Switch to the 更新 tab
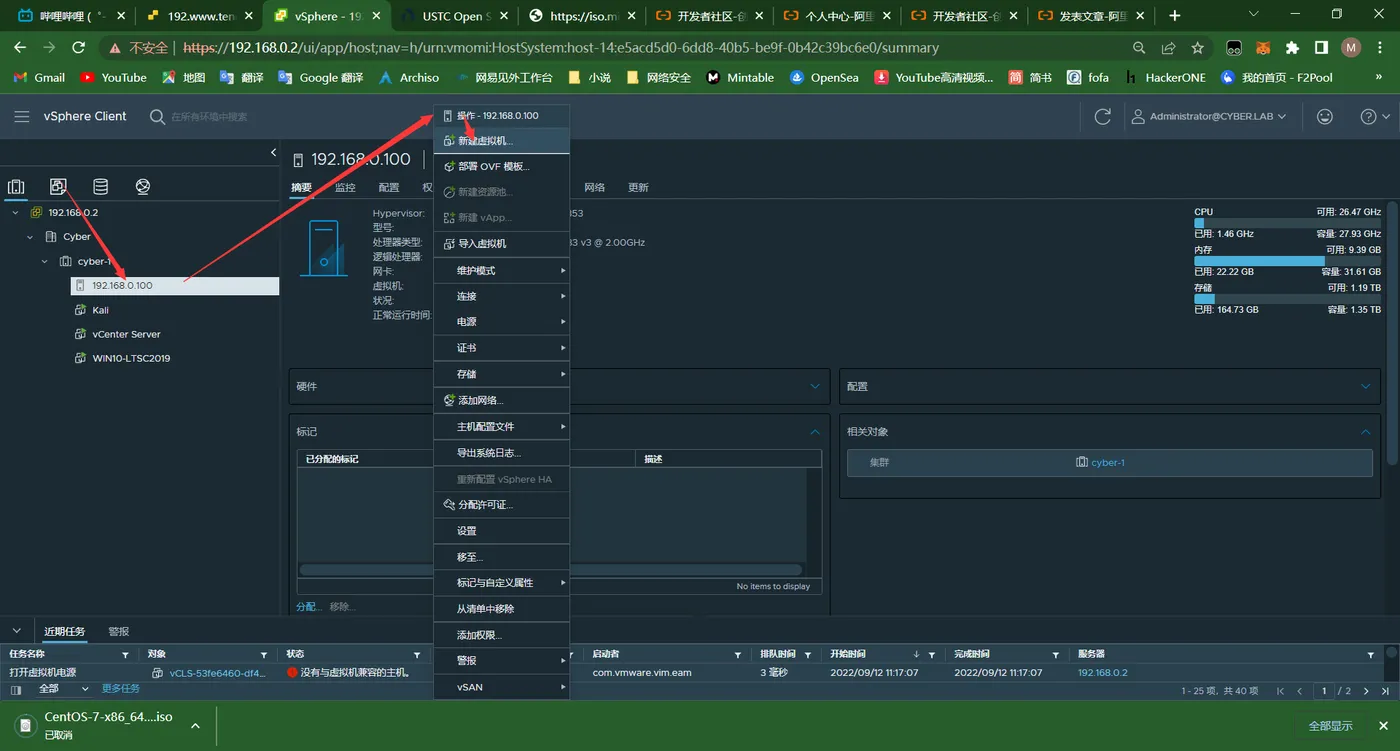The height and width of the screenshot is (751, 1400). coord(638,188)
